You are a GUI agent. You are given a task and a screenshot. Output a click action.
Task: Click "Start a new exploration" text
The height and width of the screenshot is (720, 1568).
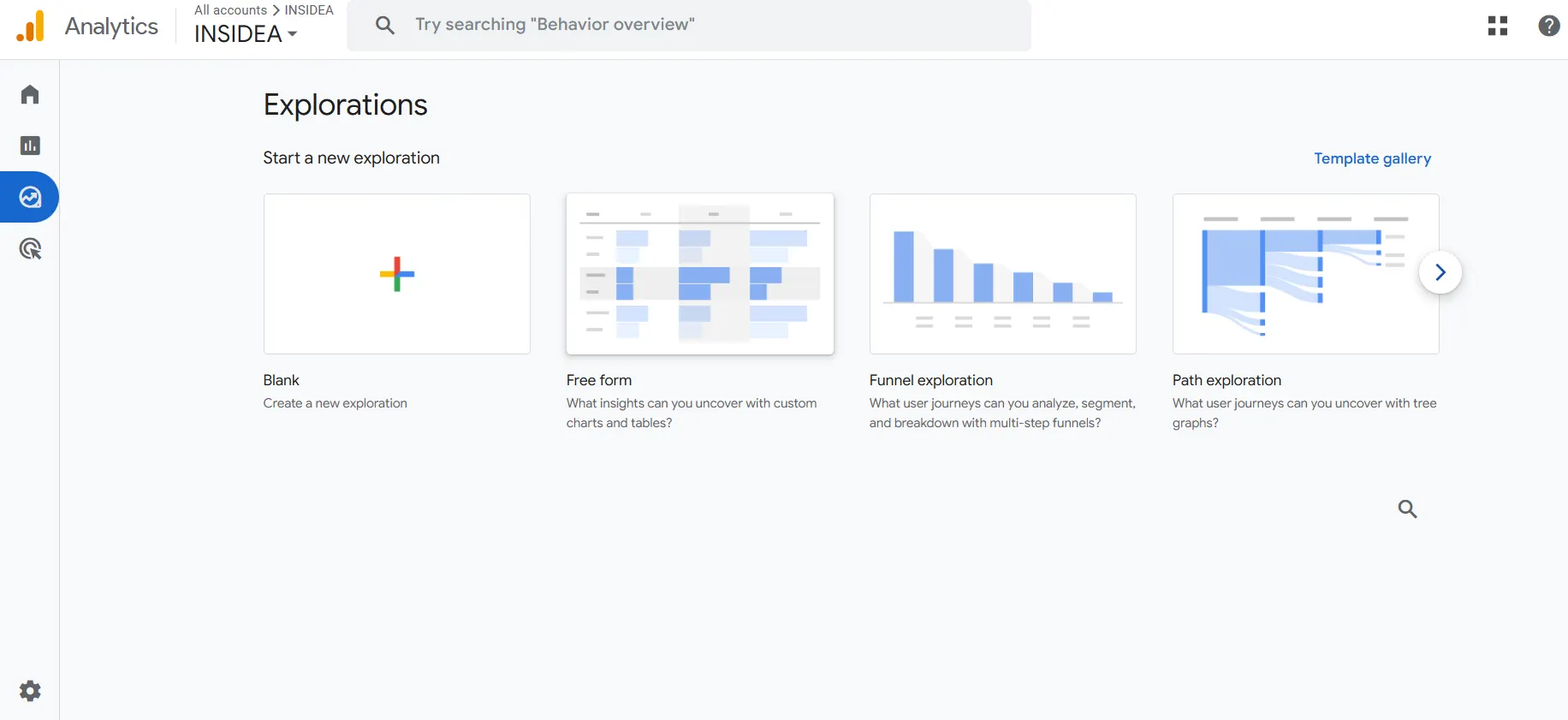(351, 158)
